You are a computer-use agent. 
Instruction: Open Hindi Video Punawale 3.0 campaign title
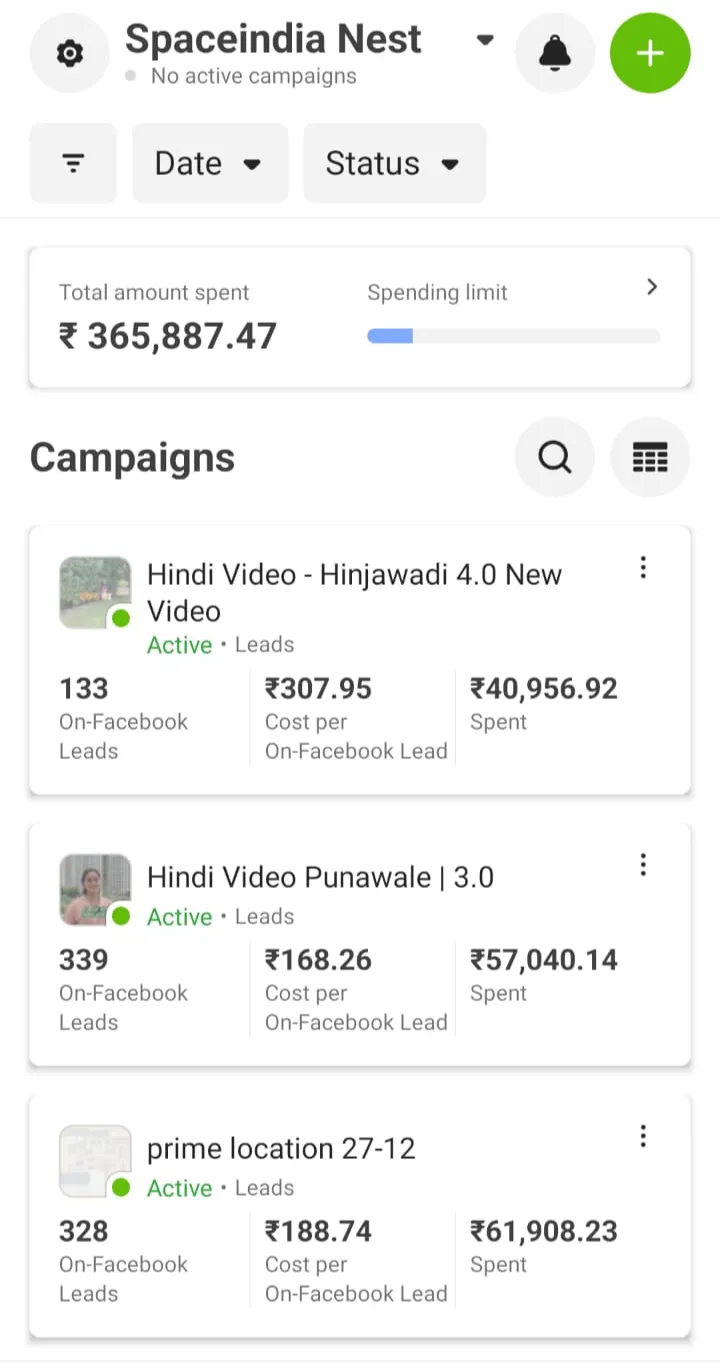coord(320,877)
